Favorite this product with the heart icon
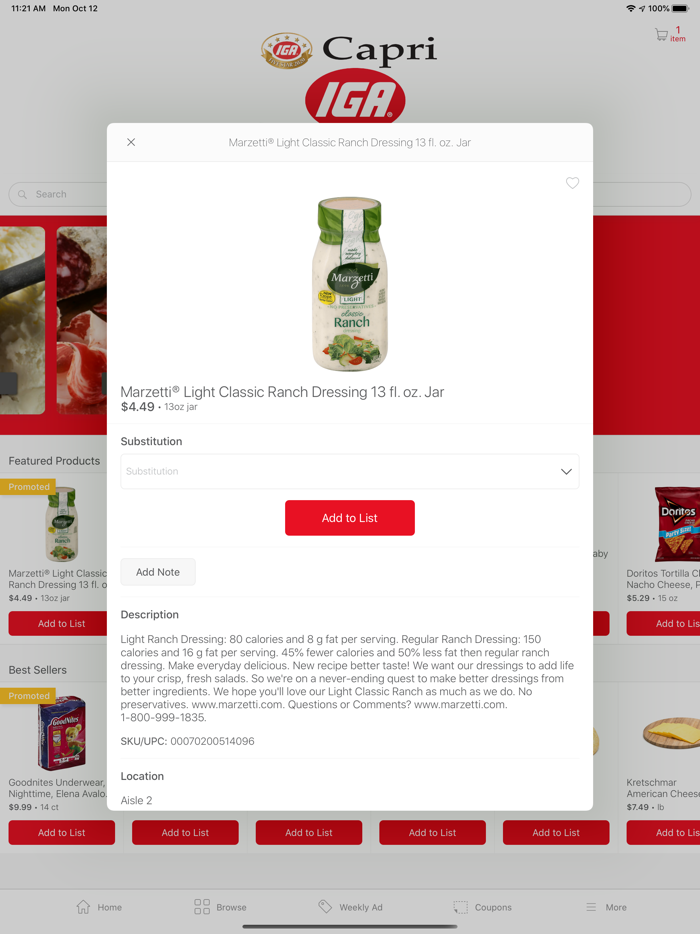 [572, 183]
